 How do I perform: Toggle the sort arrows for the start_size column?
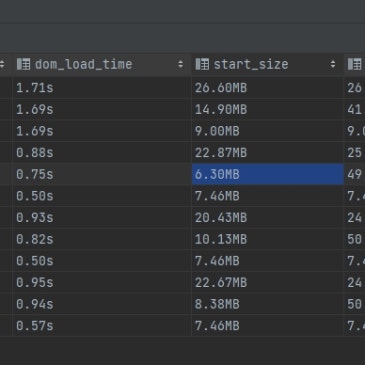point(333,64)
